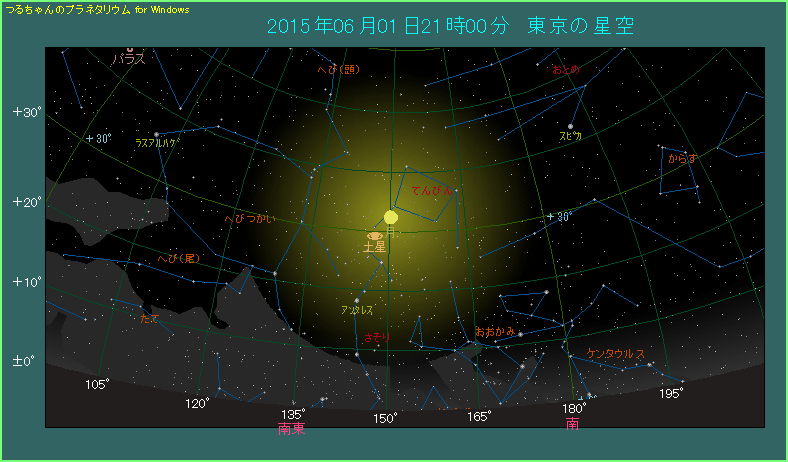The height and width of the screenshot is (462, 788).
Task: Click the 南 direction marker
Action: click(572, 424)
